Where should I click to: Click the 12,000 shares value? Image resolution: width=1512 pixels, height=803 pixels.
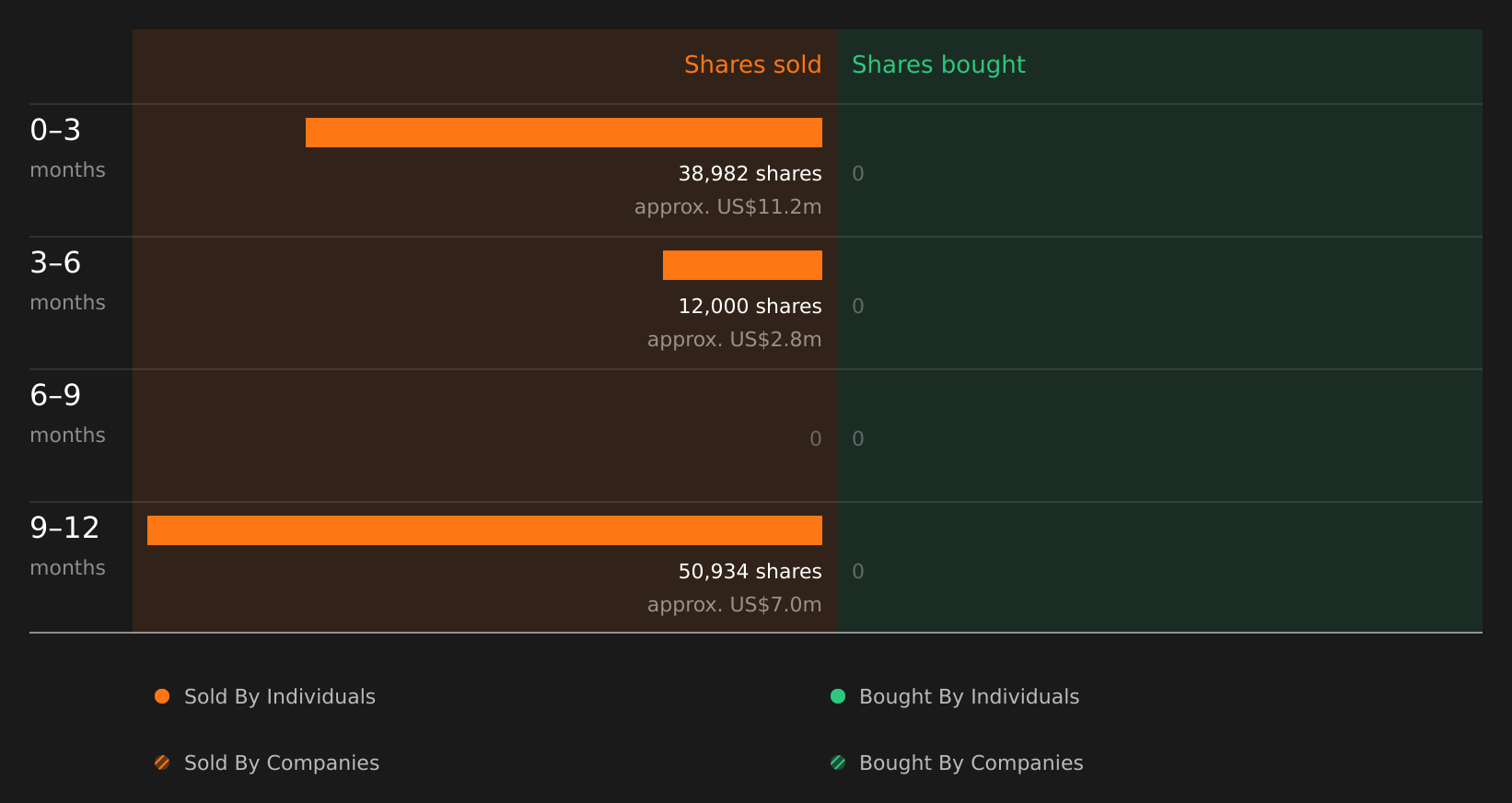tap(750, 307)
